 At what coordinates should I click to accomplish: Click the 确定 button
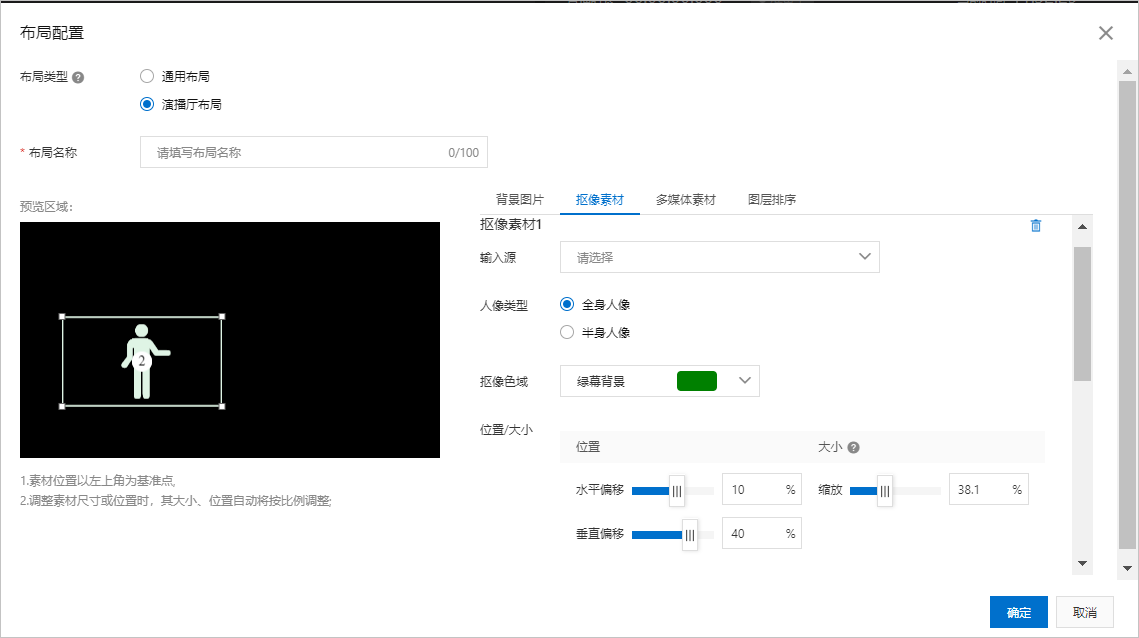click(1018, 612)
